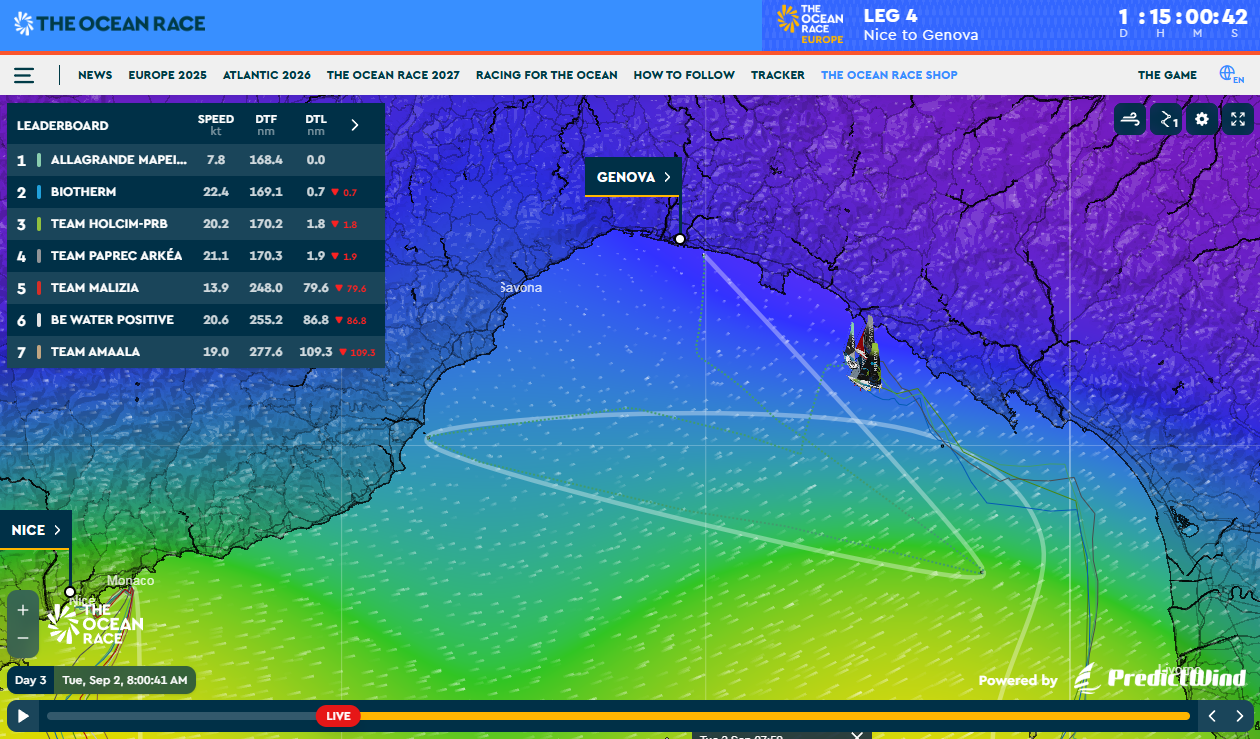Step timeline backward with left arrow

pos(1212,716)
